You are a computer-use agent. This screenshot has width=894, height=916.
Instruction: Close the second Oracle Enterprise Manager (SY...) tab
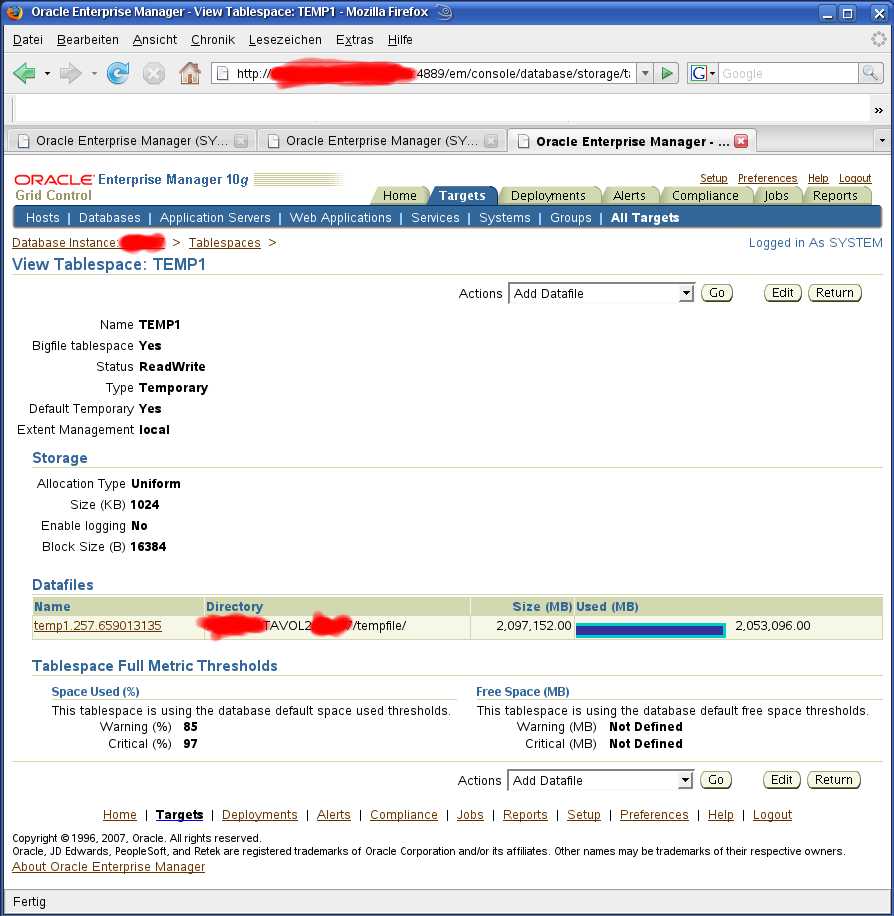coord(491,141)
